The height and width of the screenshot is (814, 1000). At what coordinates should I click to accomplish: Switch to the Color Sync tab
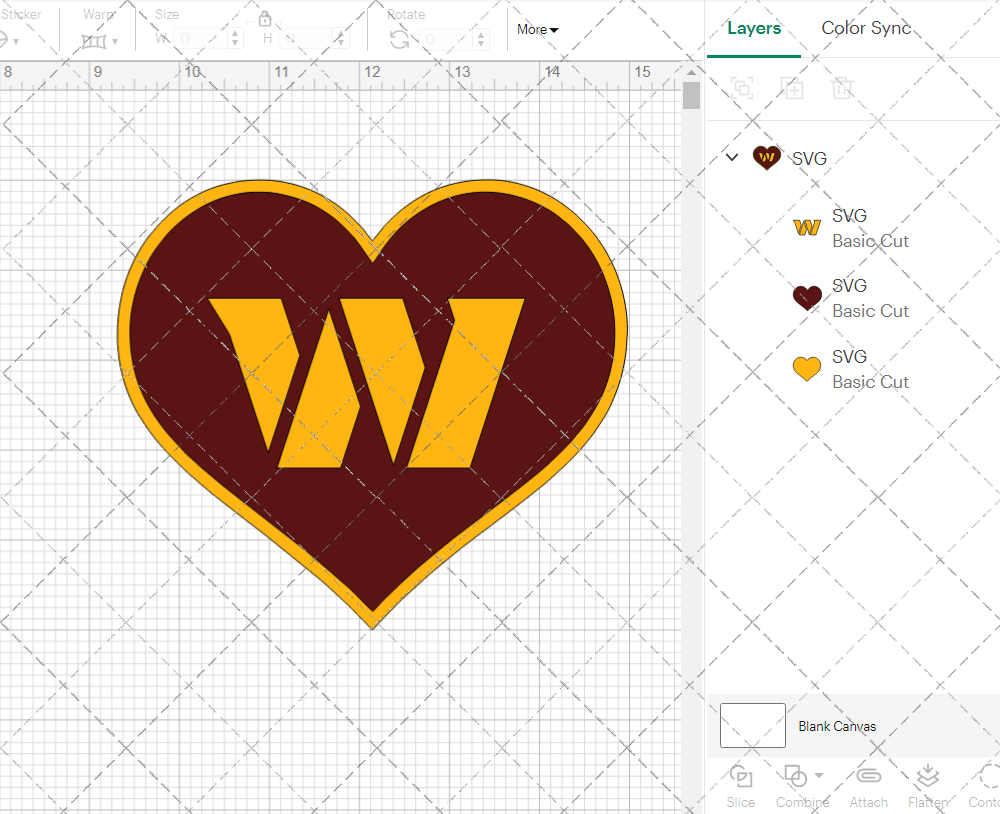[865, 28]
